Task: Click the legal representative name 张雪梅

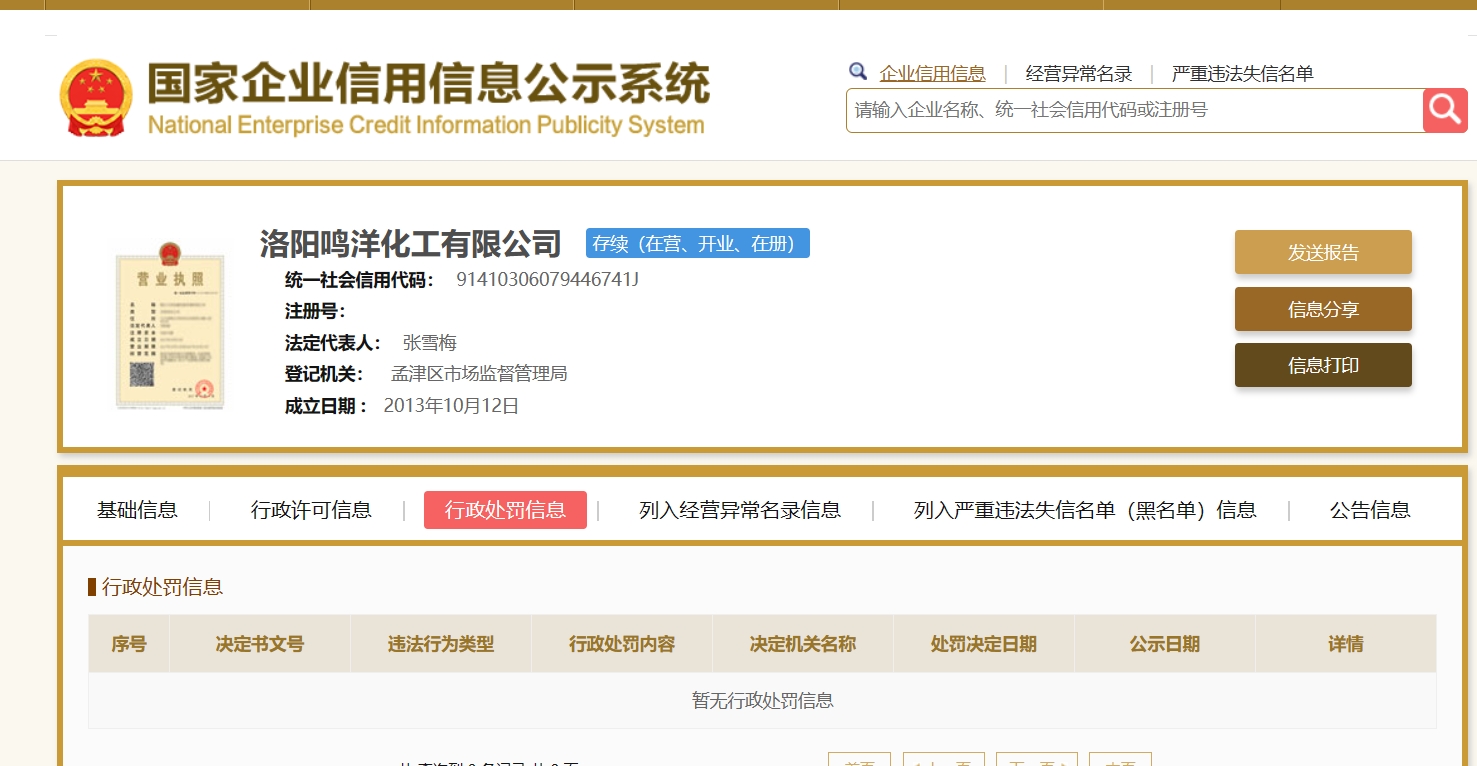Action: (x=430, y=343)
